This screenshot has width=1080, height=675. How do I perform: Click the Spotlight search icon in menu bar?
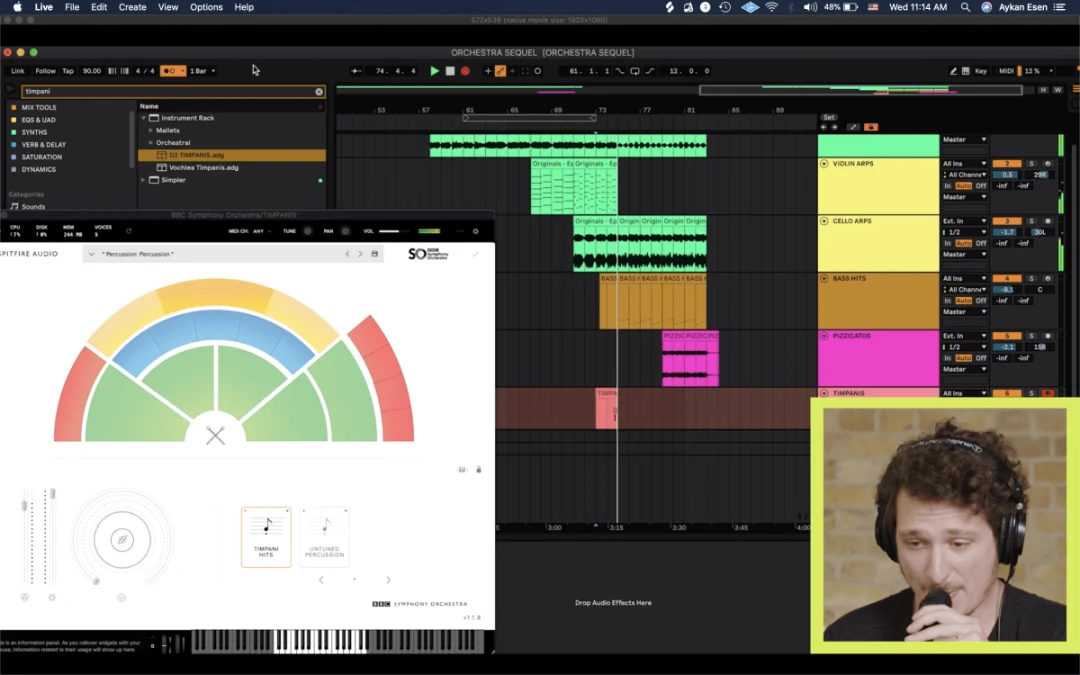coord(965,7)
